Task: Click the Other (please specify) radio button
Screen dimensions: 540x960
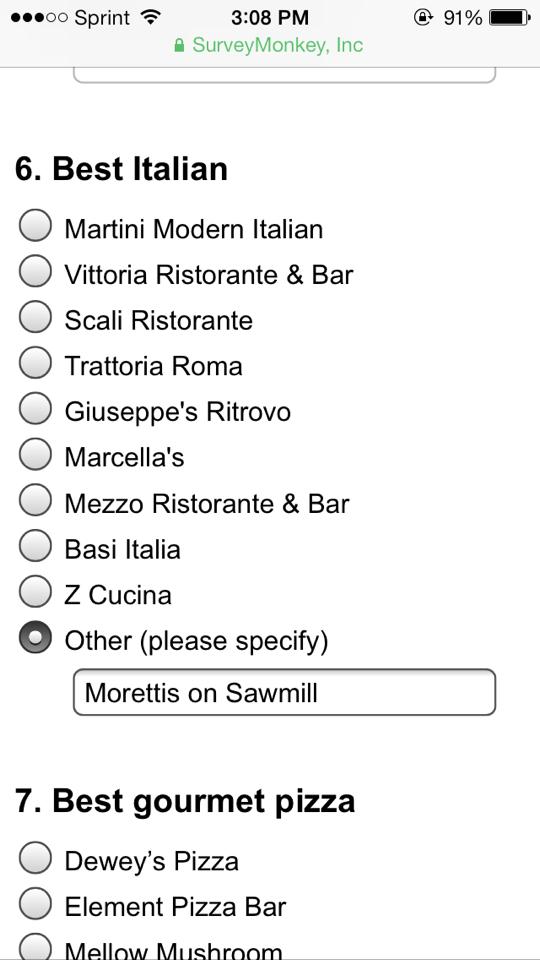Action: (35, 637)
